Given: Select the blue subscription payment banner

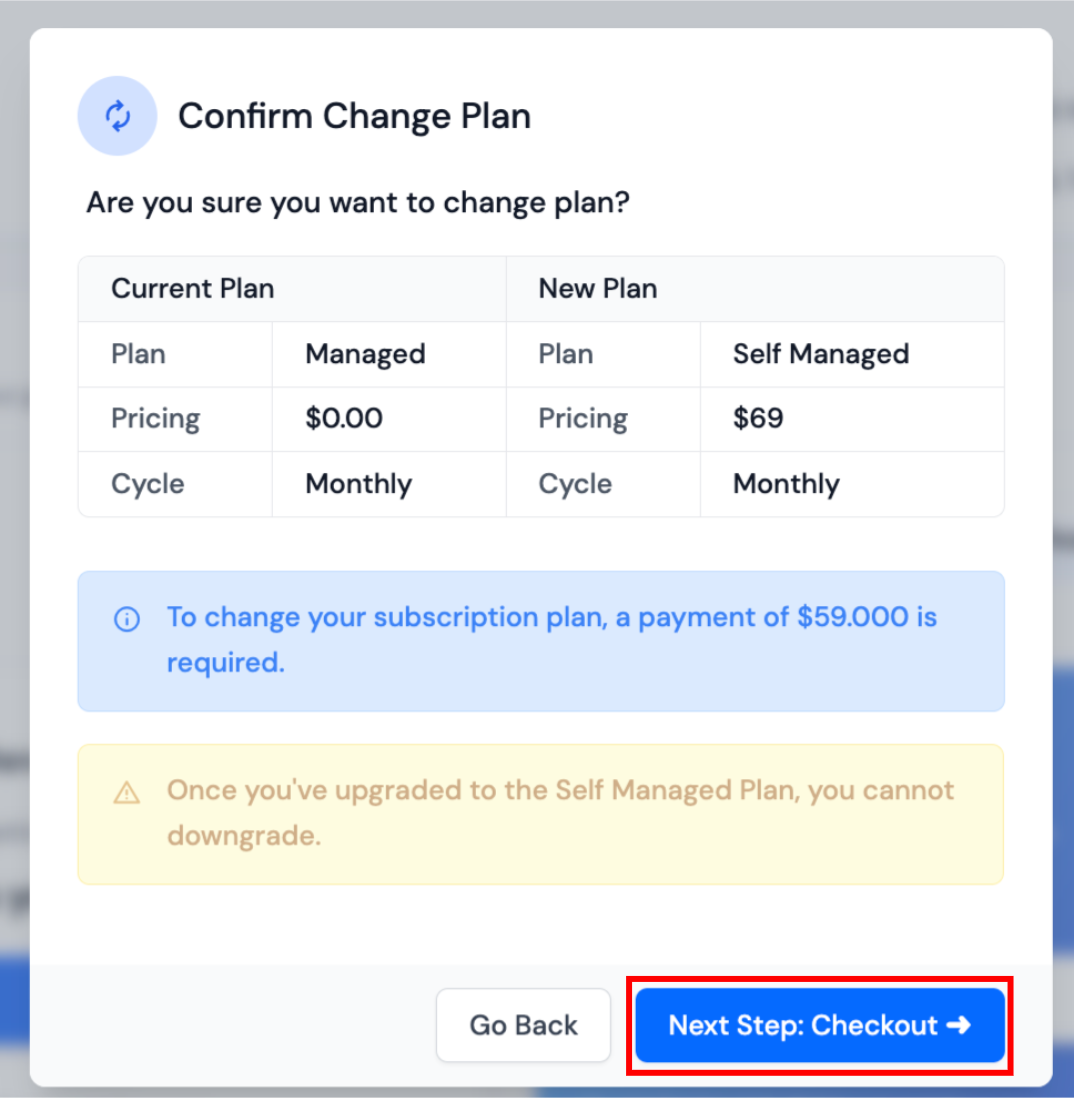Looking at the screenshot, I should point(542,640).
